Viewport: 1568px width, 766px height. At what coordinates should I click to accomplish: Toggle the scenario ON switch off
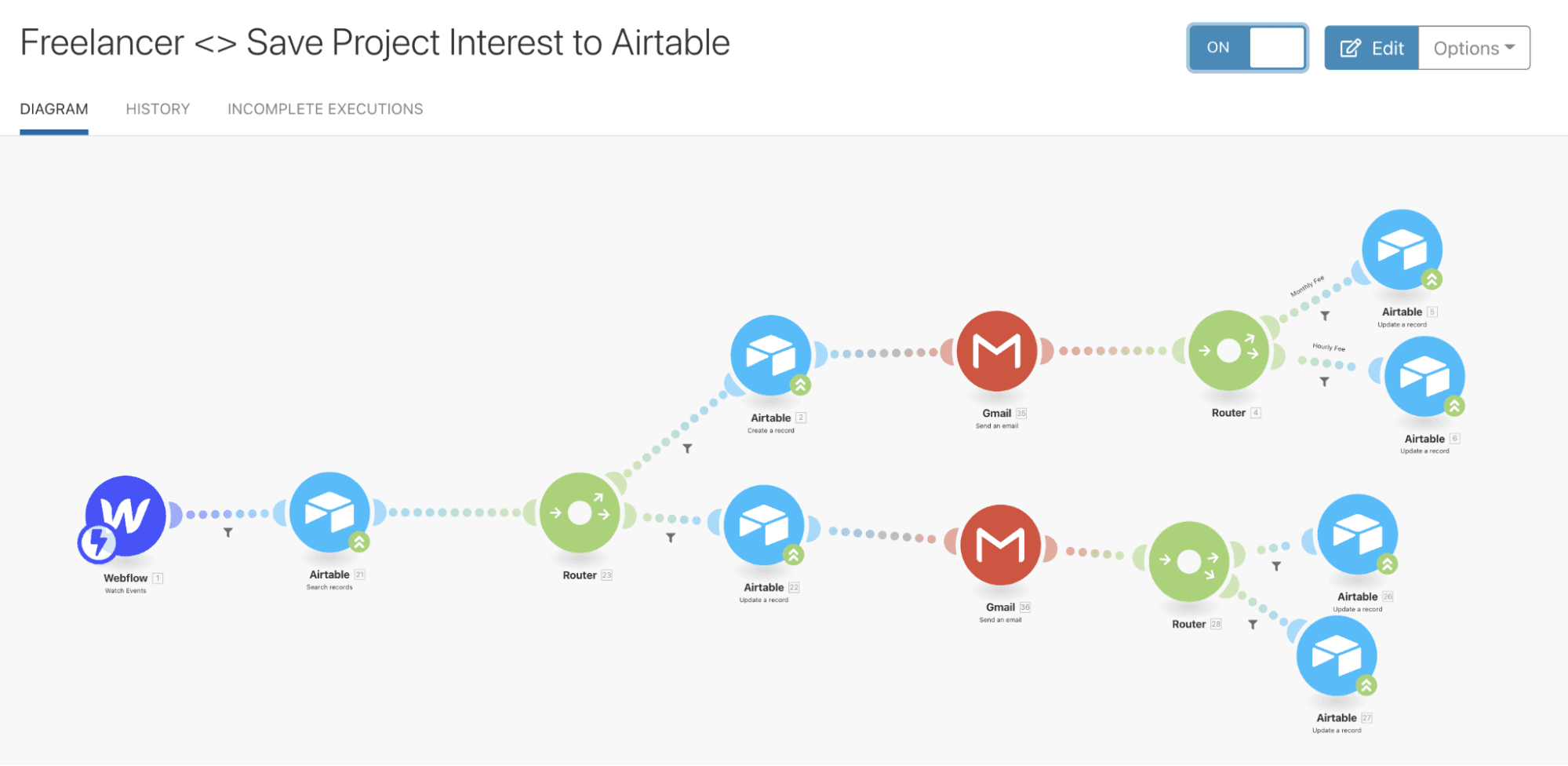(x=1247, y=48)
